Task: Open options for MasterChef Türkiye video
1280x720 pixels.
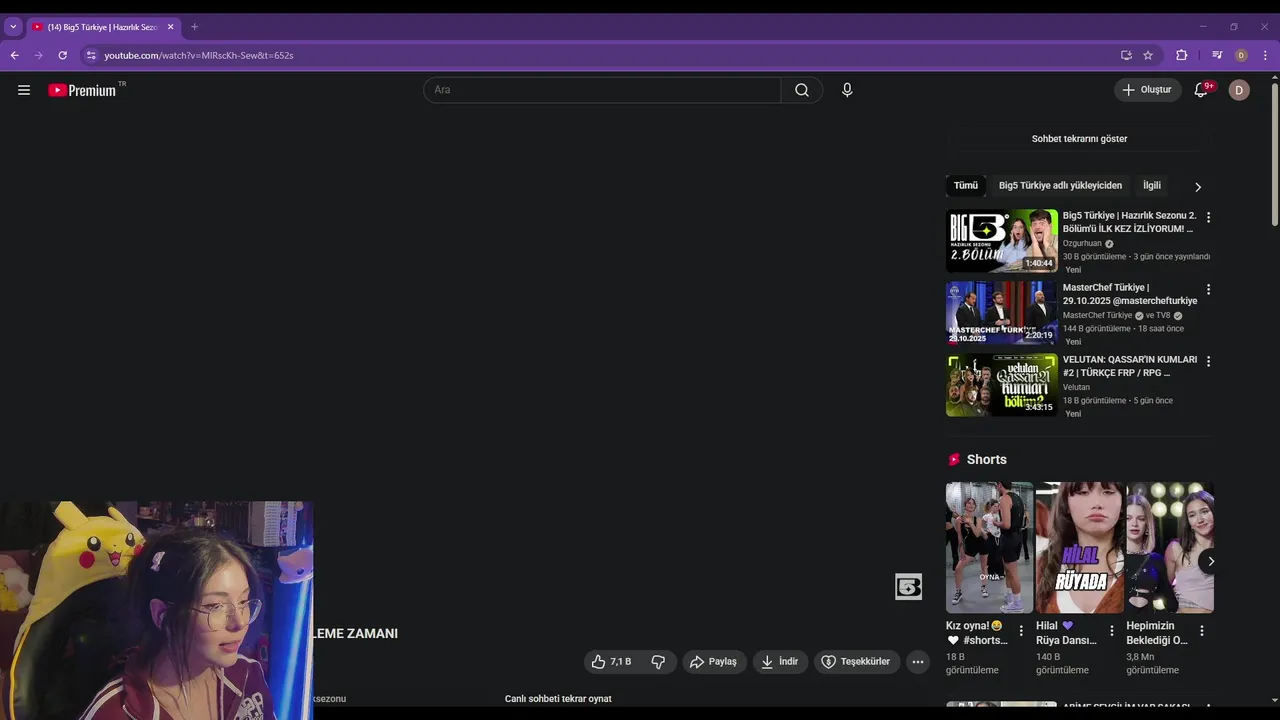Action: 1208,289
